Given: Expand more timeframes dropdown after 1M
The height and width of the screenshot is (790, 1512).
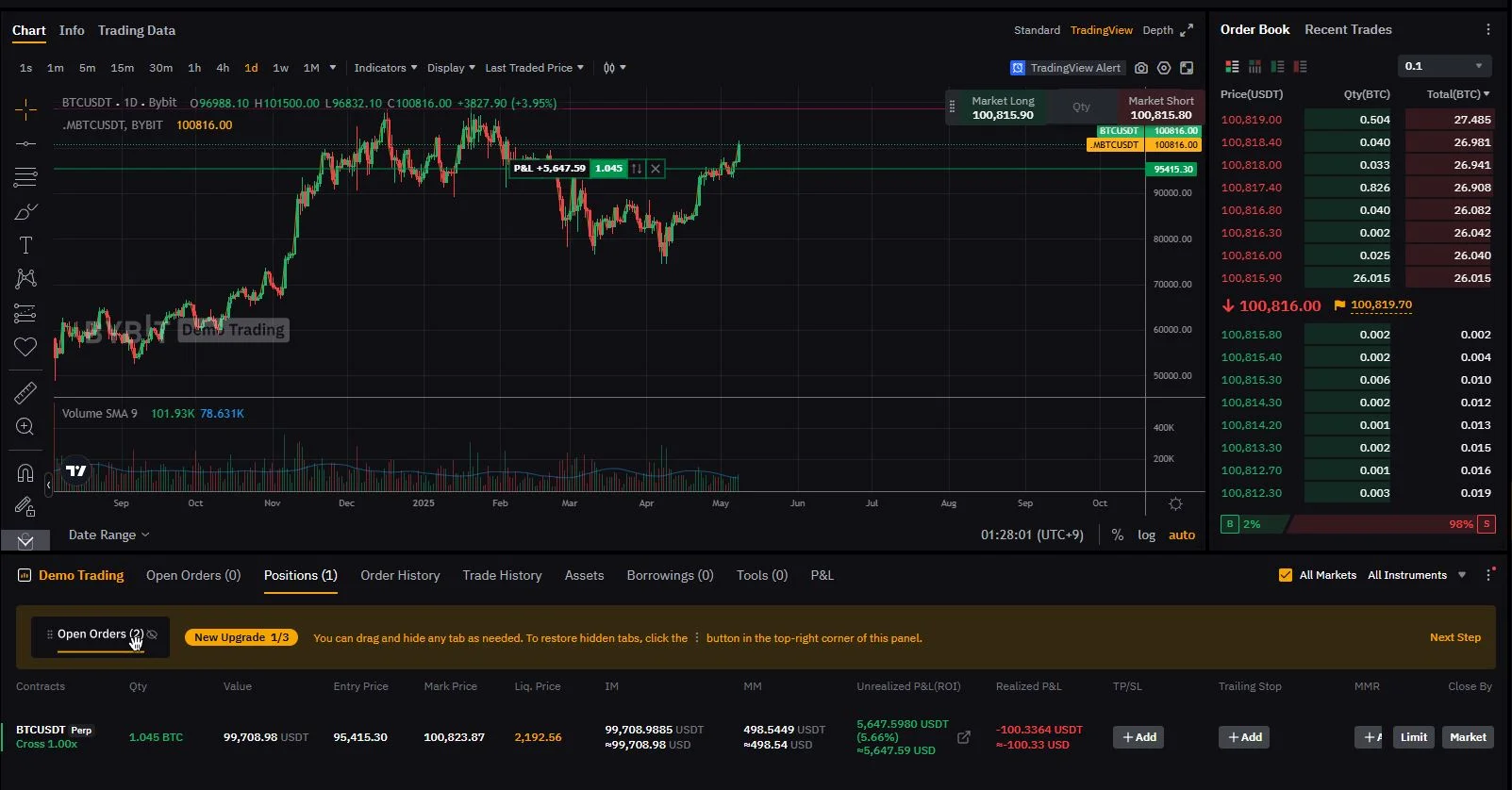Looking at the screenshot, I should 333,68.
